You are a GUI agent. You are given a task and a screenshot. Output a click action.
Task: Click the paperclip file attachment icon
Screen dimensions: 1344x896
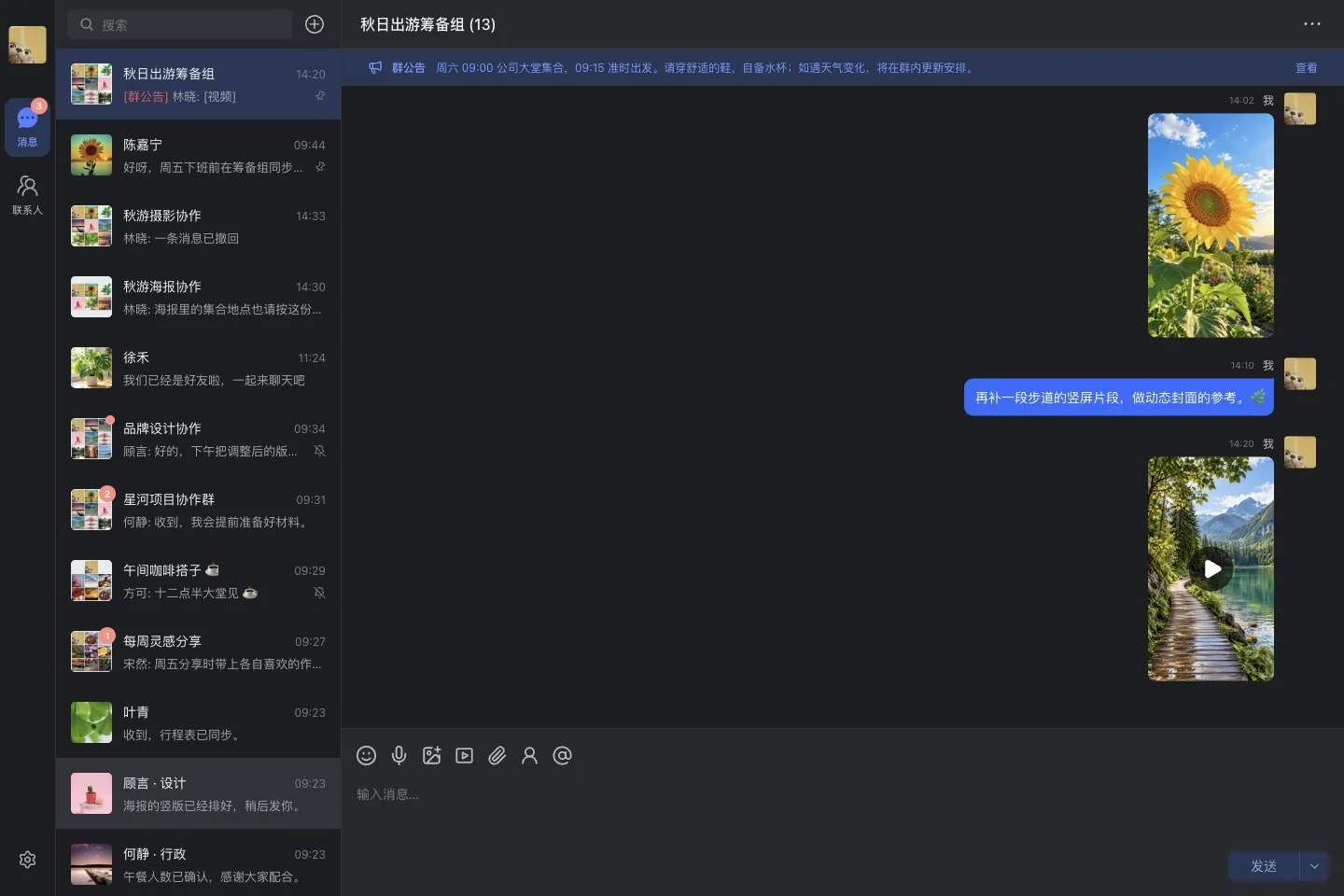[x=497, y=755]
